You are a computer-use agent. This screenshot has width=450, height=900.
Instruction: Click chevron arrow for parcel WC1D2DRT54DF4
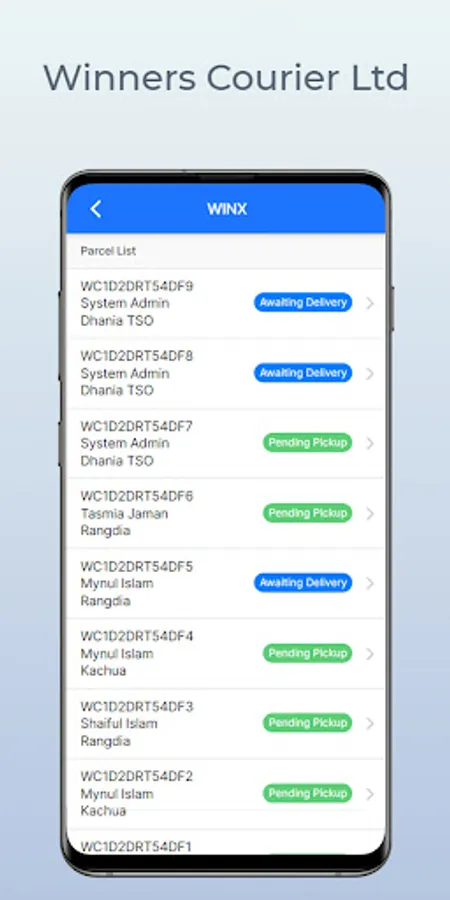point(370,654)
